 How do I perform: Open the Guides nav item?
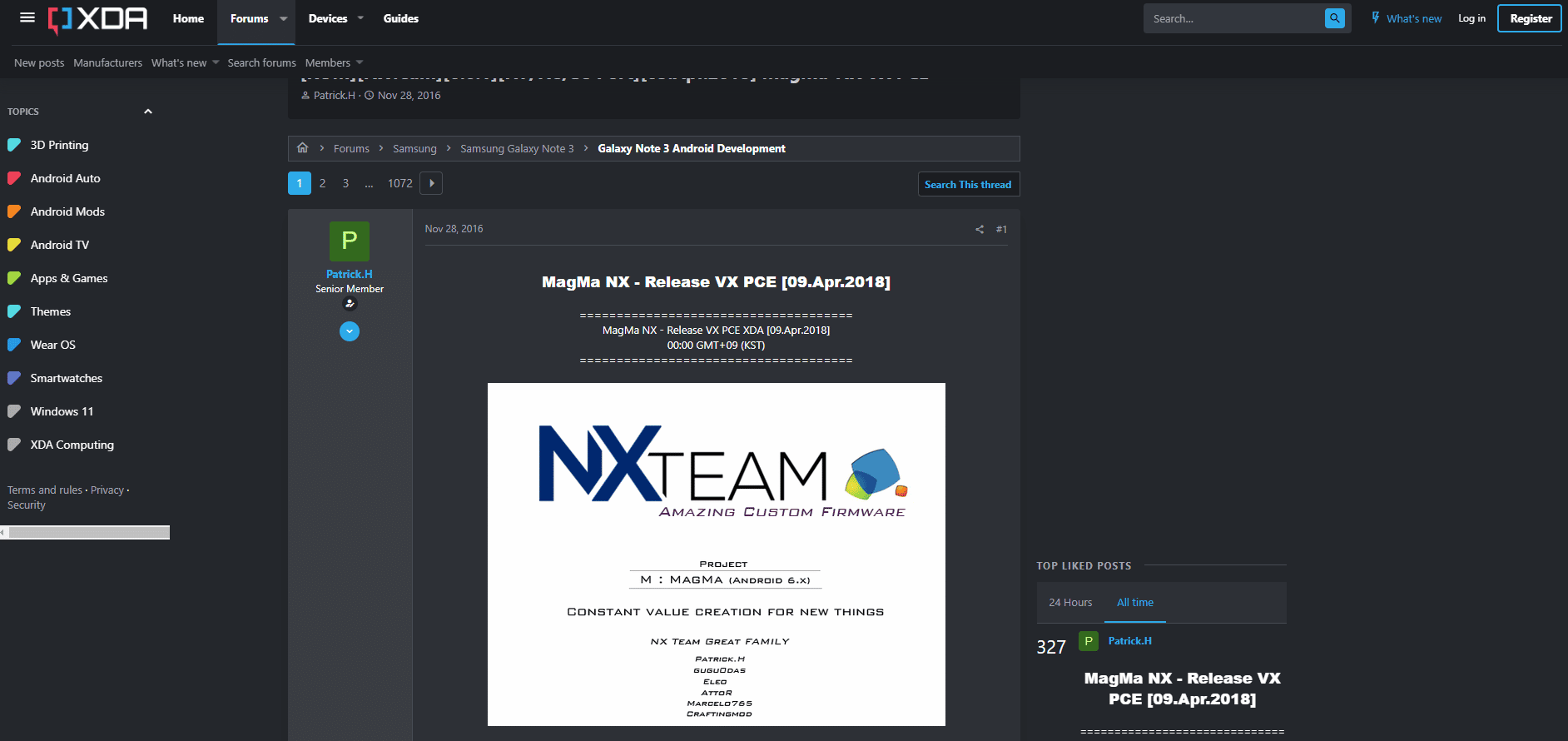(401, 18)
